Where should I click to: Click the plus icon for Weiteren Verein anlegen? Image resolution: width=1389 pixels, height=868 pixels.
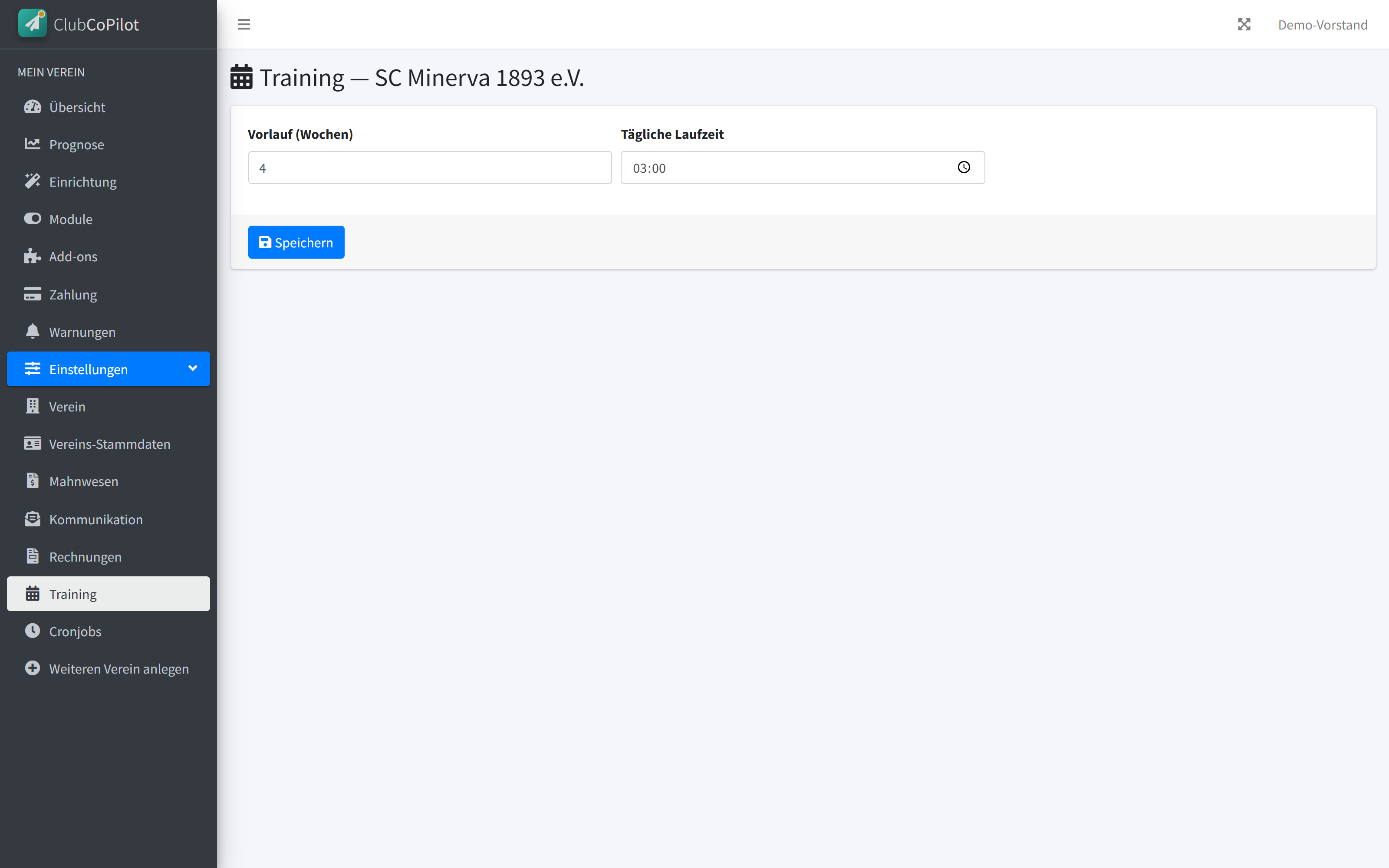tap(33, 667)
